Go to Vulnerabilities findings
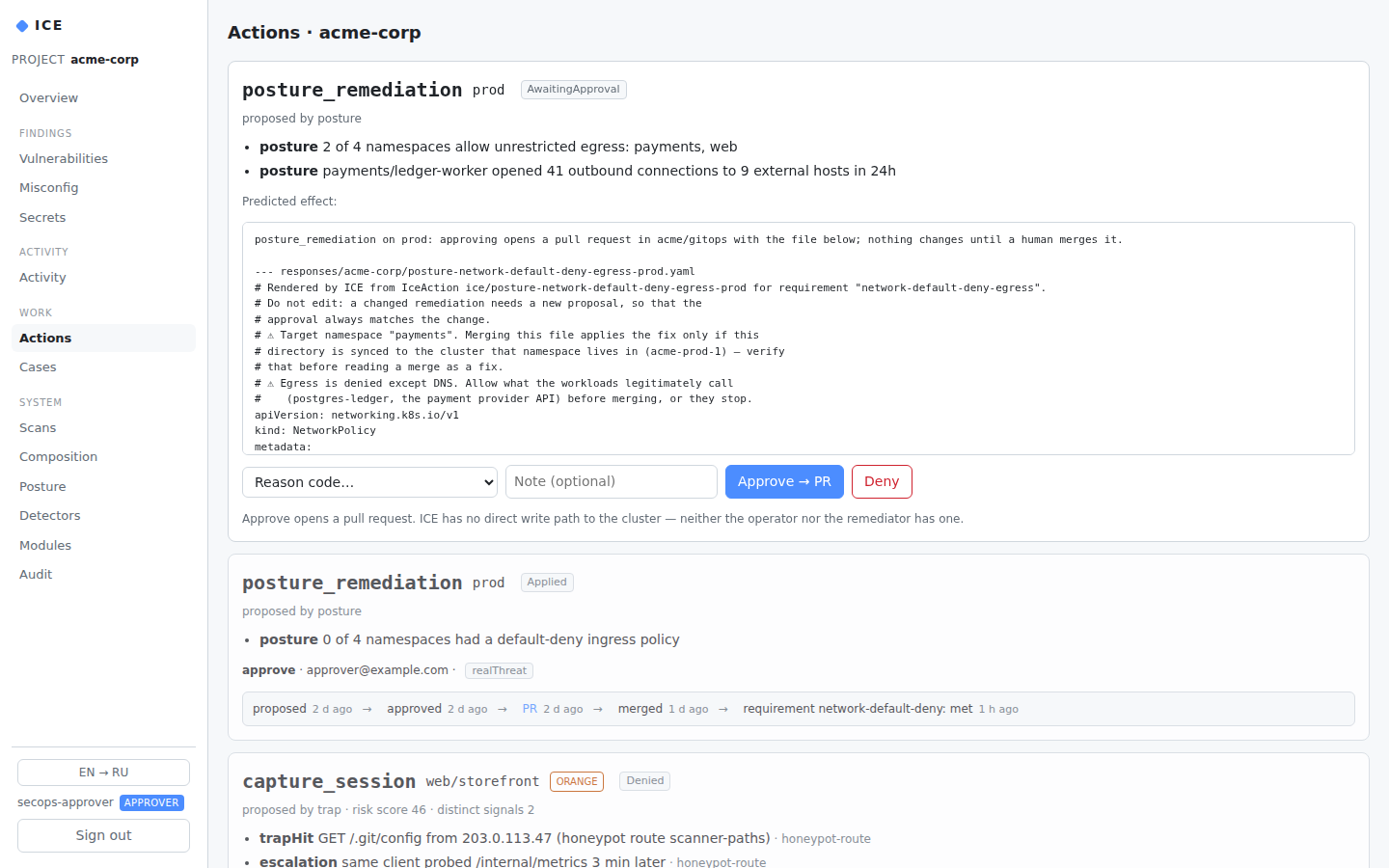Screen dimensions: 1389x868 103,159
